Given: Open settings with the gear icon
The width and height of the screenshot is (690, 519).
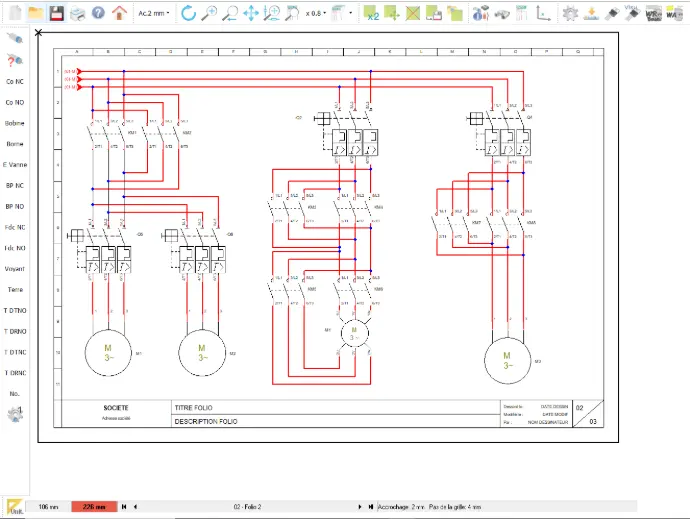Looking at the screenshot, I should click(x=570, y=14).
